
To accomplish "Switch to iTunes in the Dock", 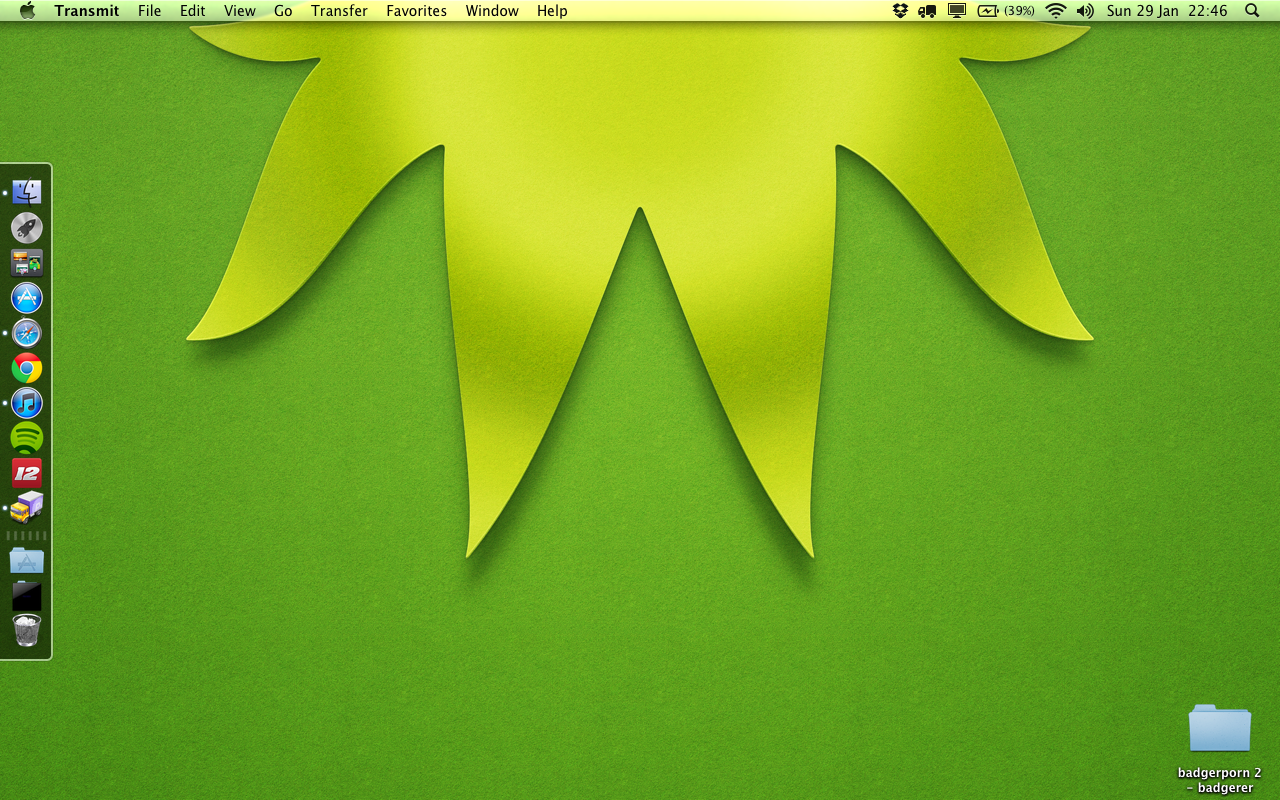I will point(27,403).
